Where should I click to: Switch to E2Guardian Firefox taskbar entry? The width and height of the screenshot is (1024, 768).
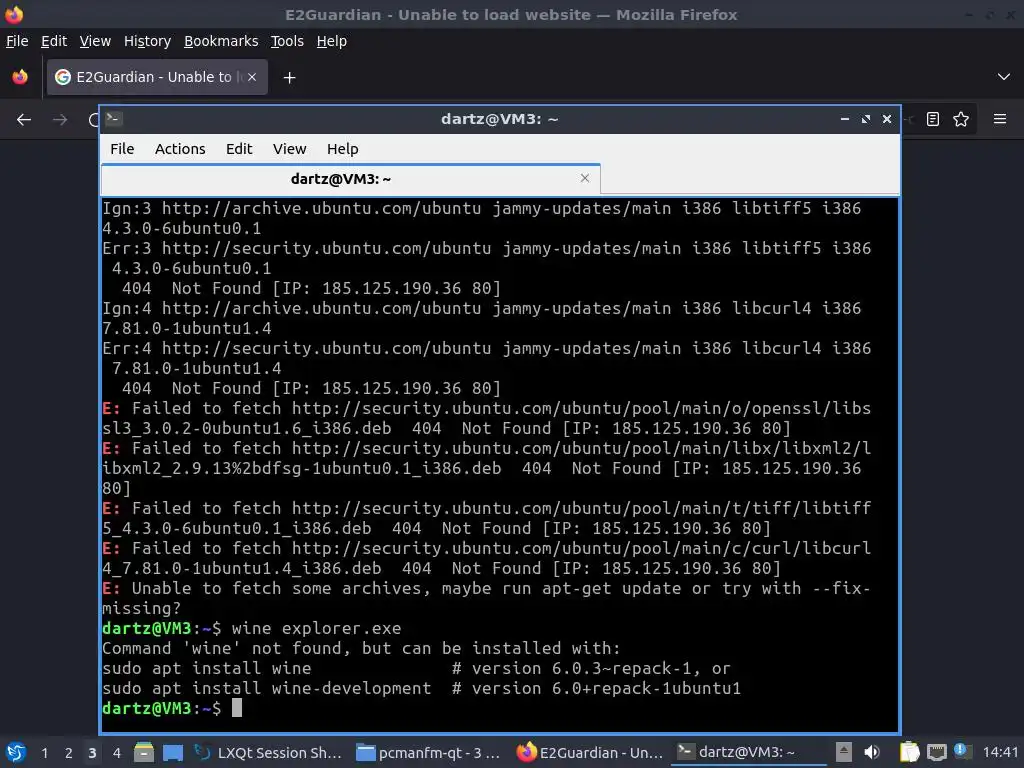point(590,752)
